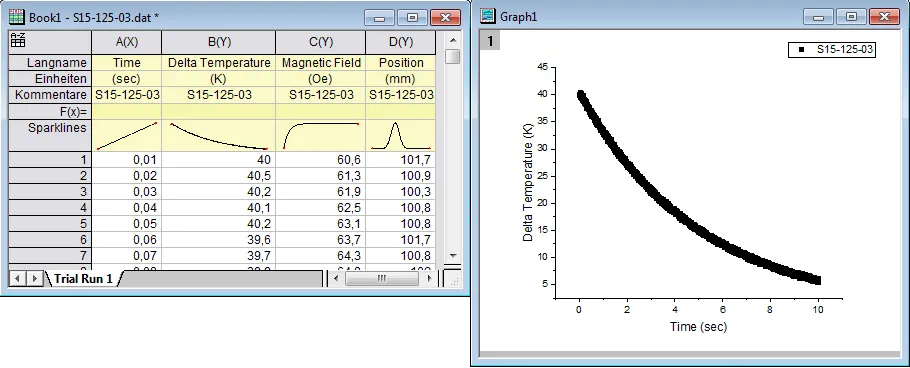
Task: Click the horizontal scrollbar thumb in Book1
Action: click(x=381, y=279)
